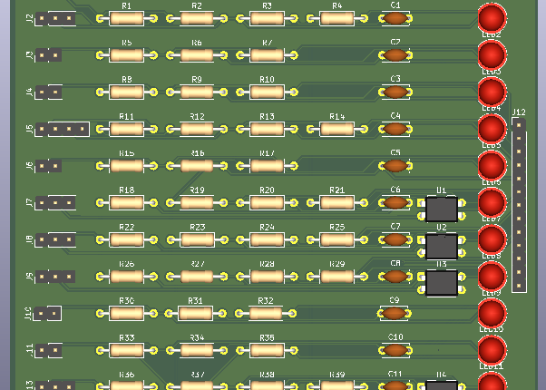This screenshot has height=390, width=546.
Task: Click capacitor C1
Action: tap(396, 18)
